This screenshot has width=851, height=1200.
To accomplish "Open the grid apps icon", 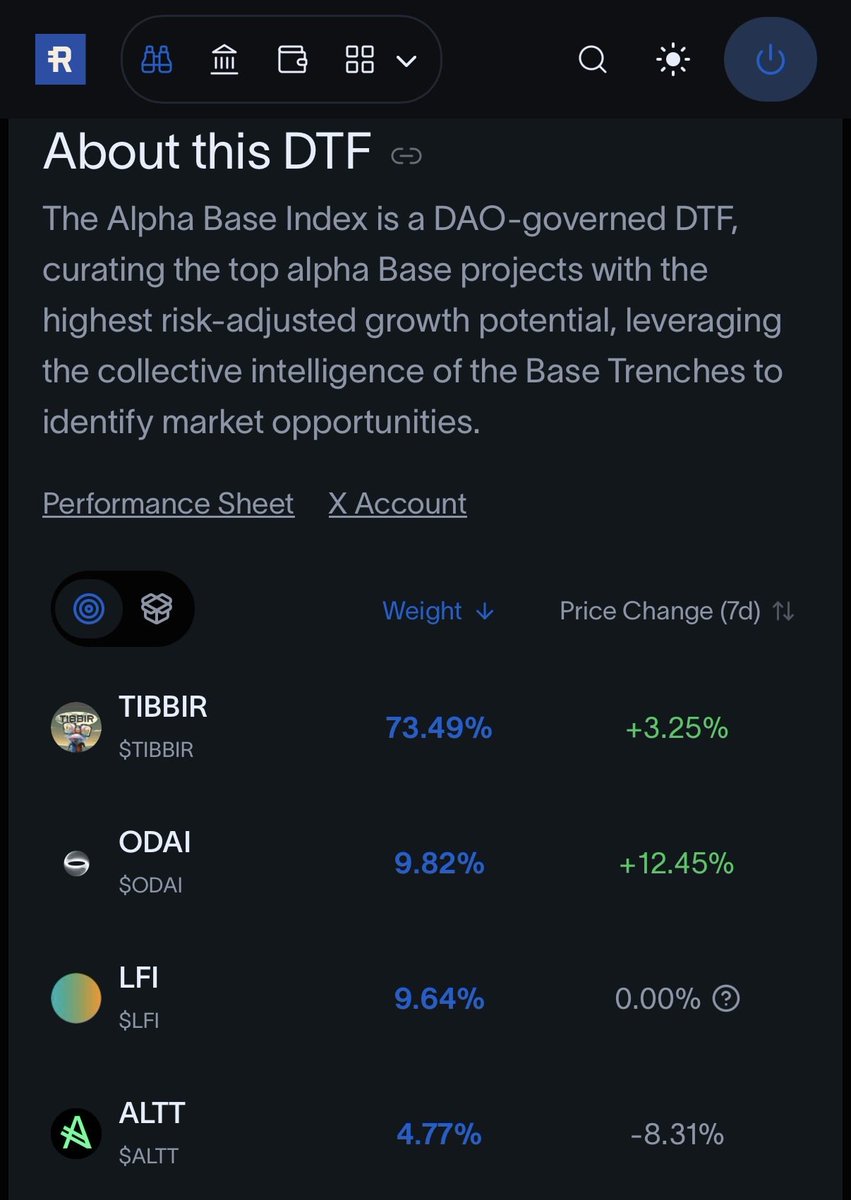I will coord(360,60).
